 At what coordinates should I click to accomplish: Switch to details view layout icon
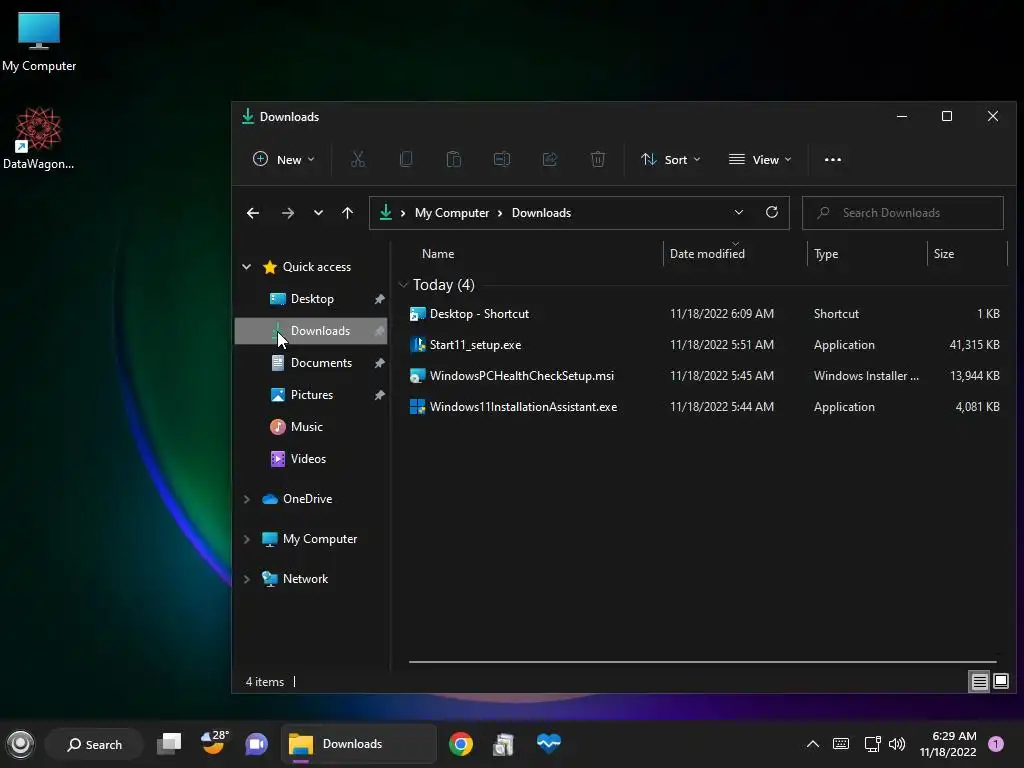pos(979,682)
